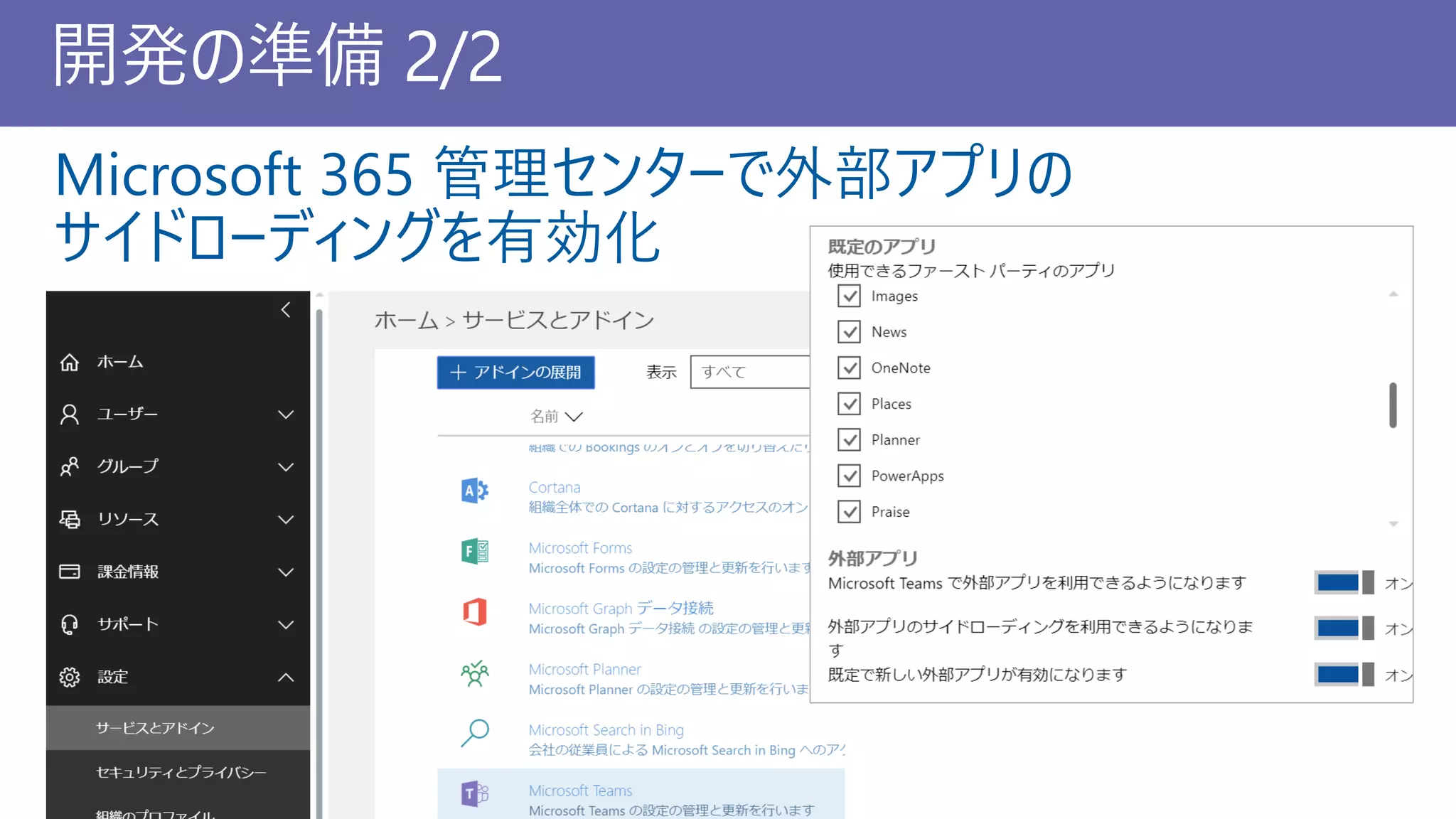Image resolution: width=1456 pixels, height=819 pixels.
Task: Collapse the navigation pane with the arrow
Action: (x=286, y=310)
